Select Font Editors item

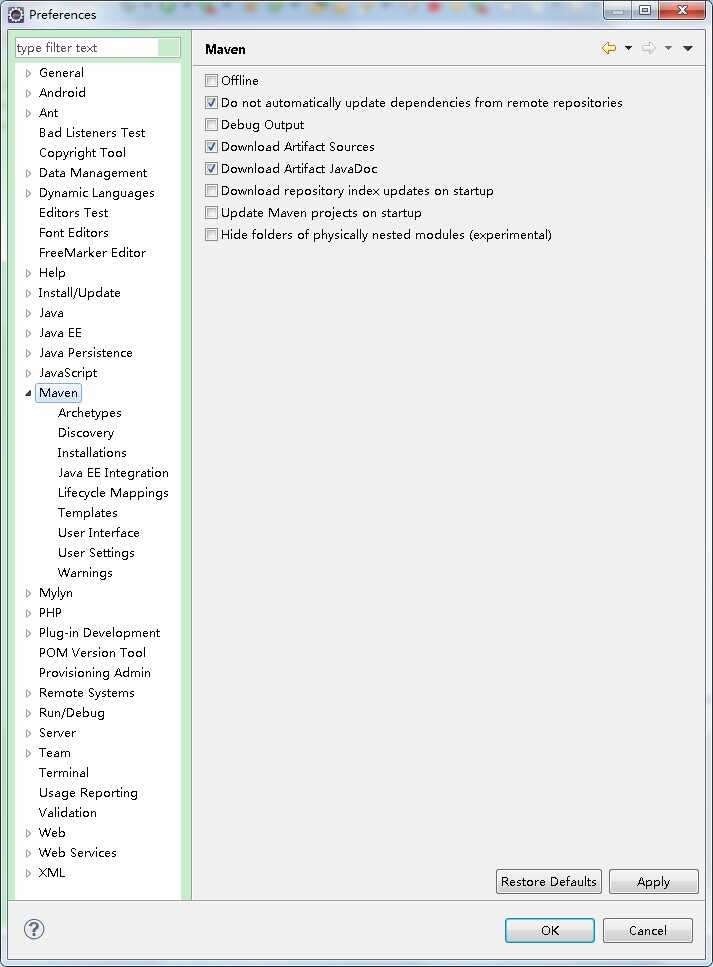point(73,232)
